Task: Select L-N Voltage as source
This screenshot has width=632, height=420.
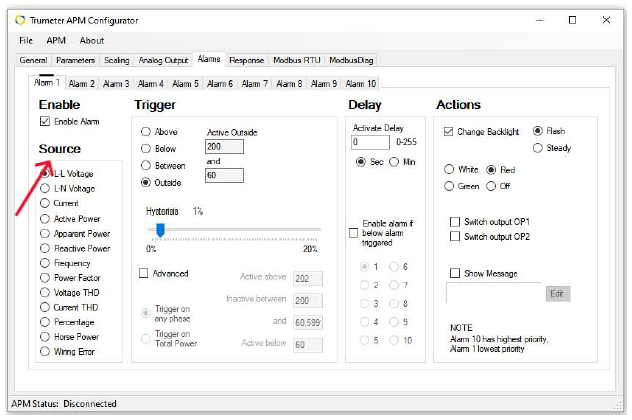Action: click(45, 188)
